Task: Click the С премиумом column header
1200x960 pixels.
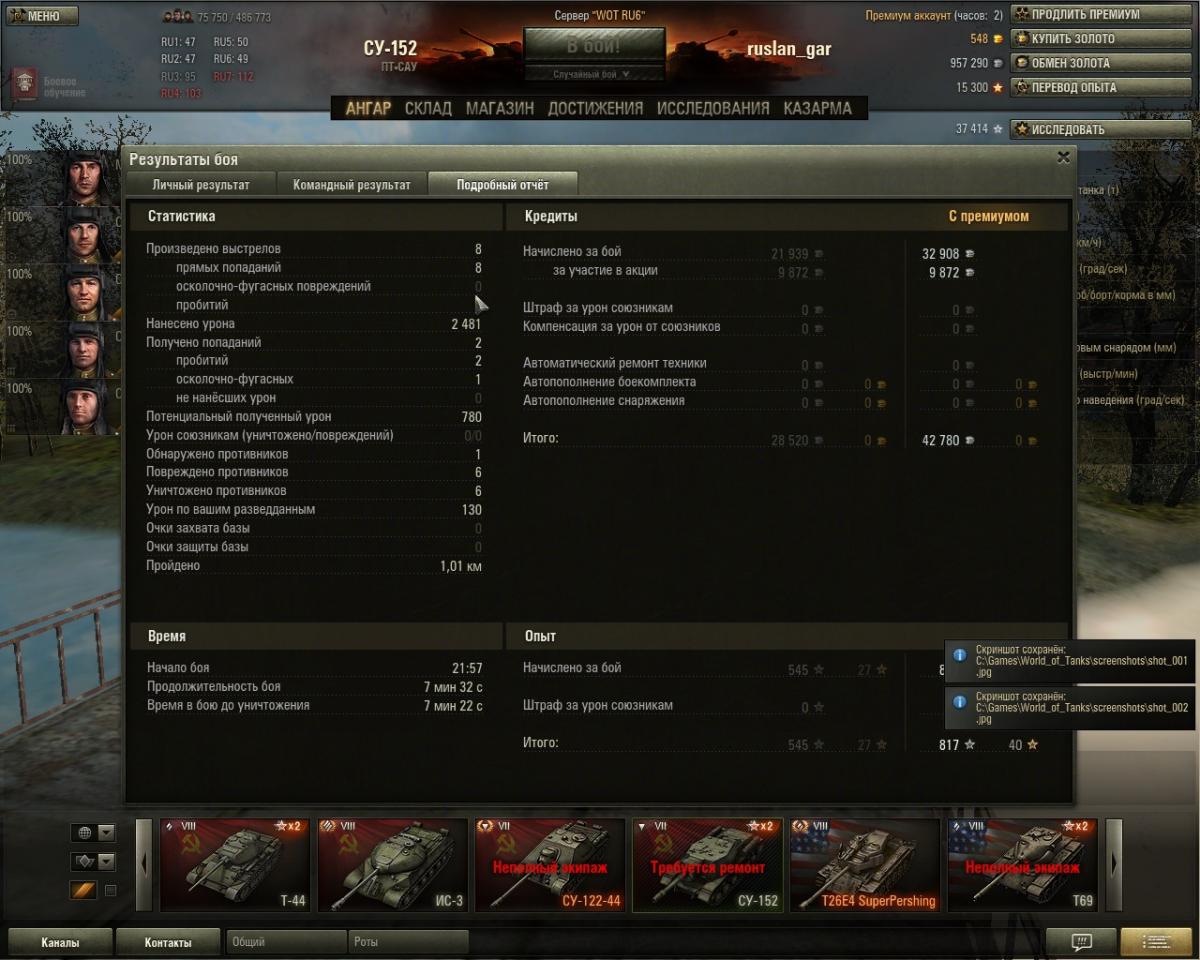Action: pos(988,216)
